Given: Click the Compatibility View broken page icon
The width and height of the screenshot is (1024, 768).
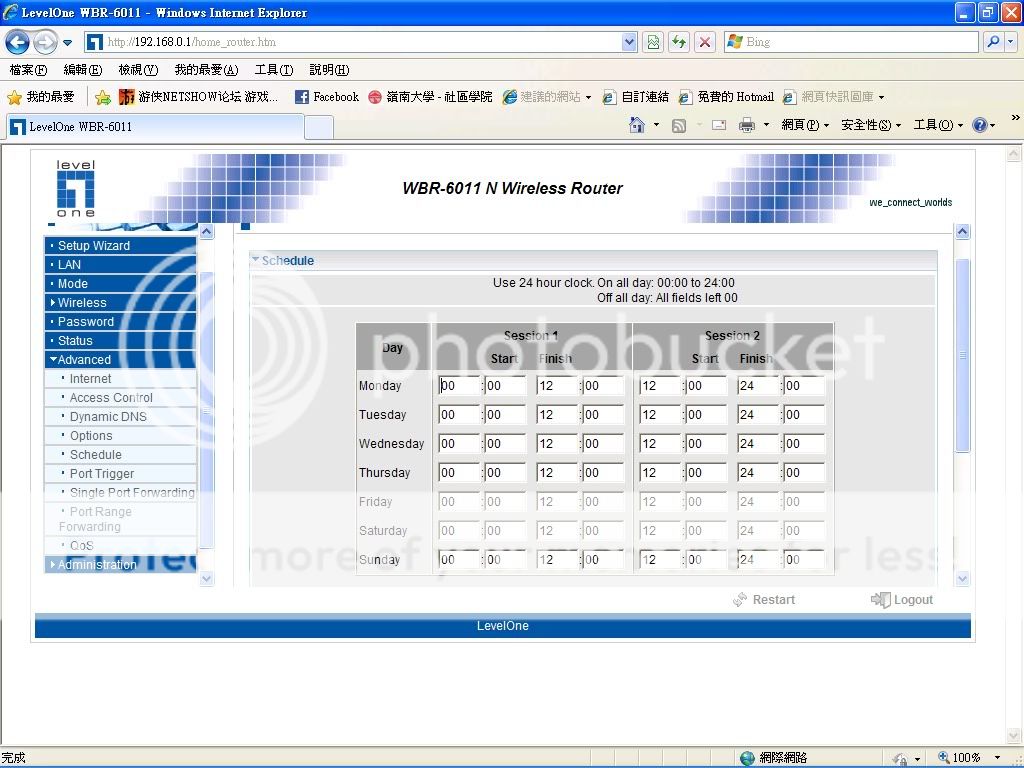Looking at the screenshot, I should coord(653,42).
